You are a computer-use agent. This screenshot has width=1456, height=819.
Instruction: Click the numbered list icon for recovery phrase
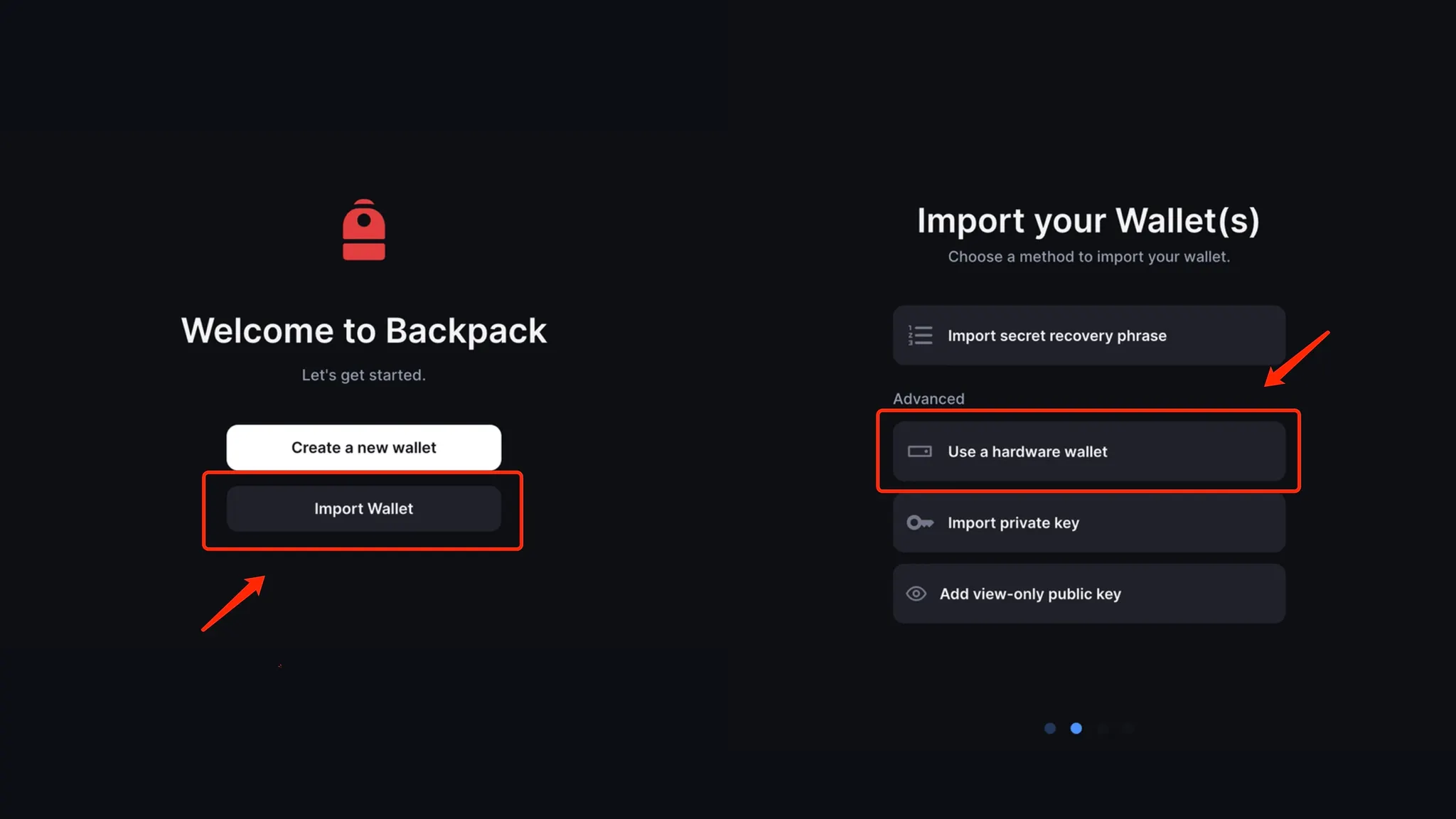point(920,336)
